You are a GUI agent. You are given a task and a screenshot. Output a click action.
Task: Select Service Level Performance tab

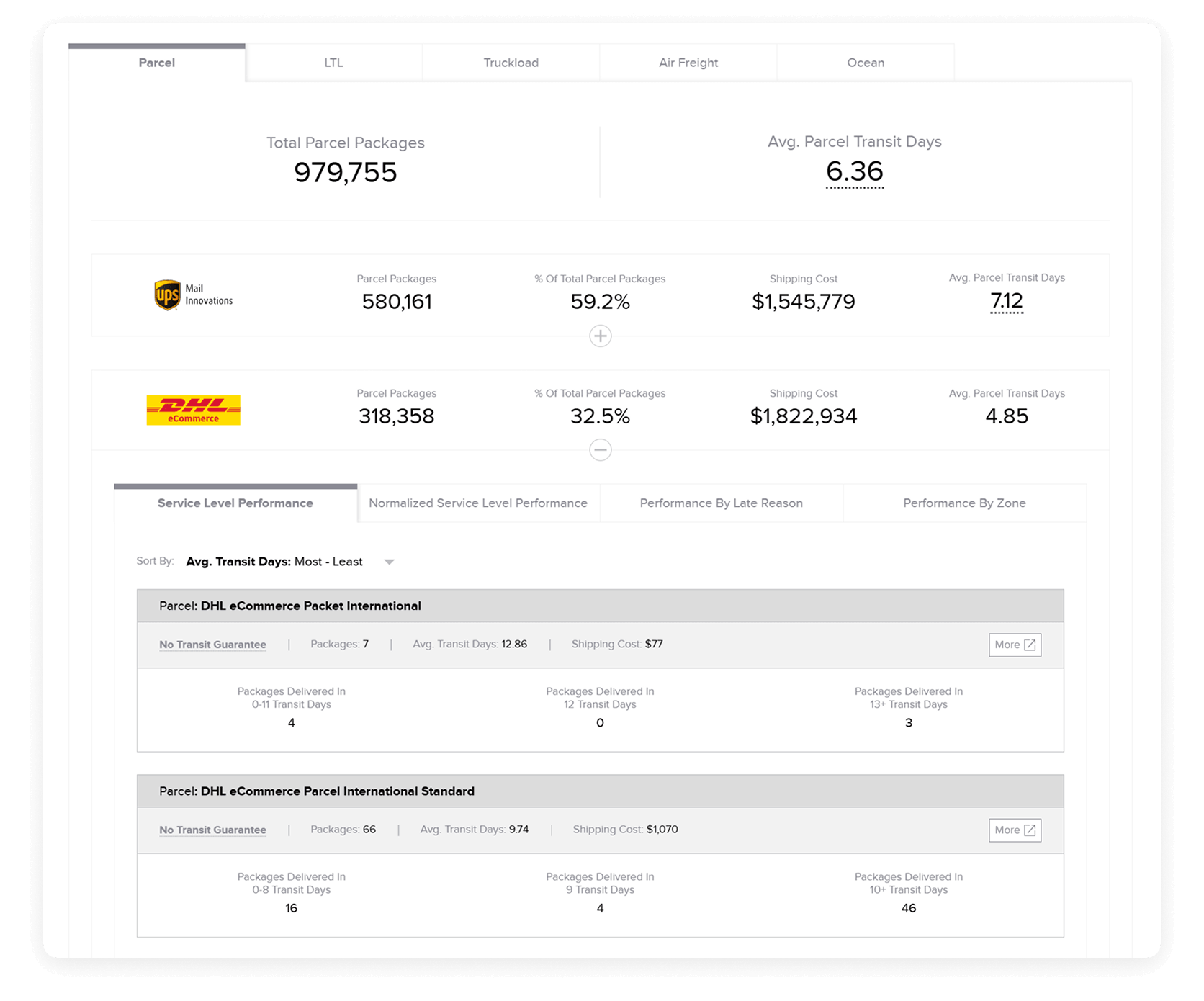pyautogui.click(x=235, y=503)
